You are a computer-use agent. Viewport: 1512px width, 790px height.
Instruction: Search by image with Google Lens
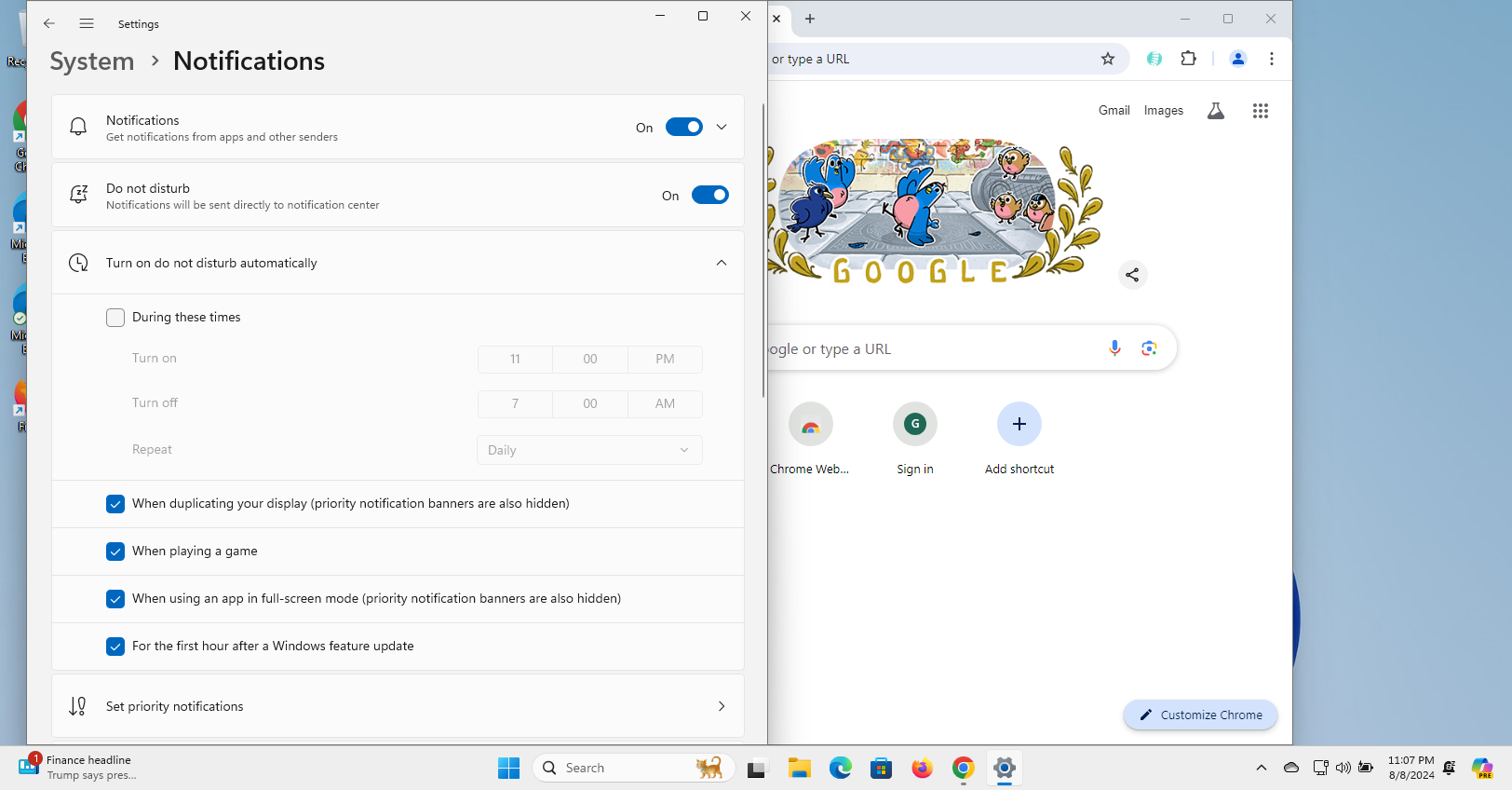[1149, 348]
